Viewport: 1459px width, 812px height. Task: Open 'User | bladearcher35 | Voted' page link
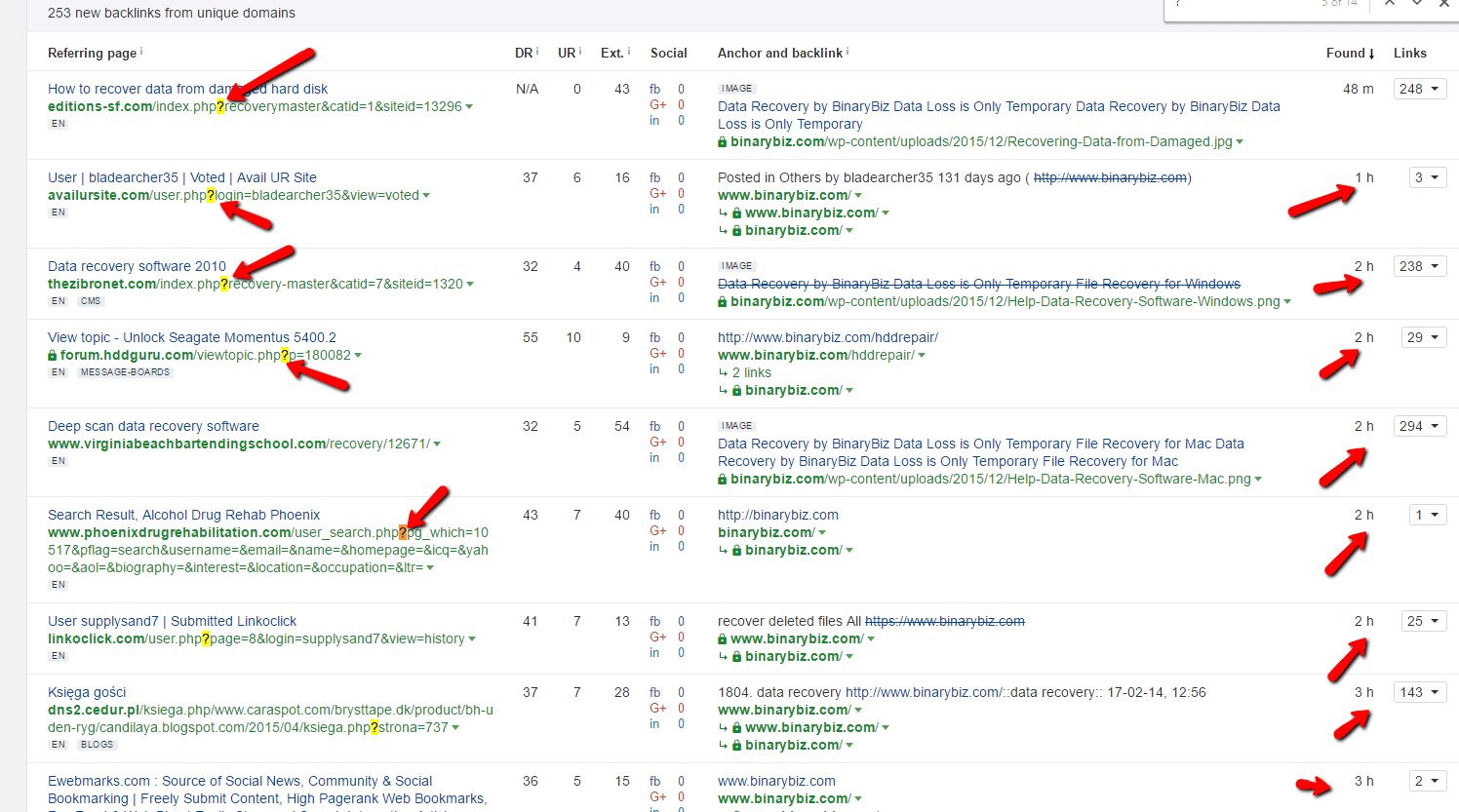click(x=182, y=177)
